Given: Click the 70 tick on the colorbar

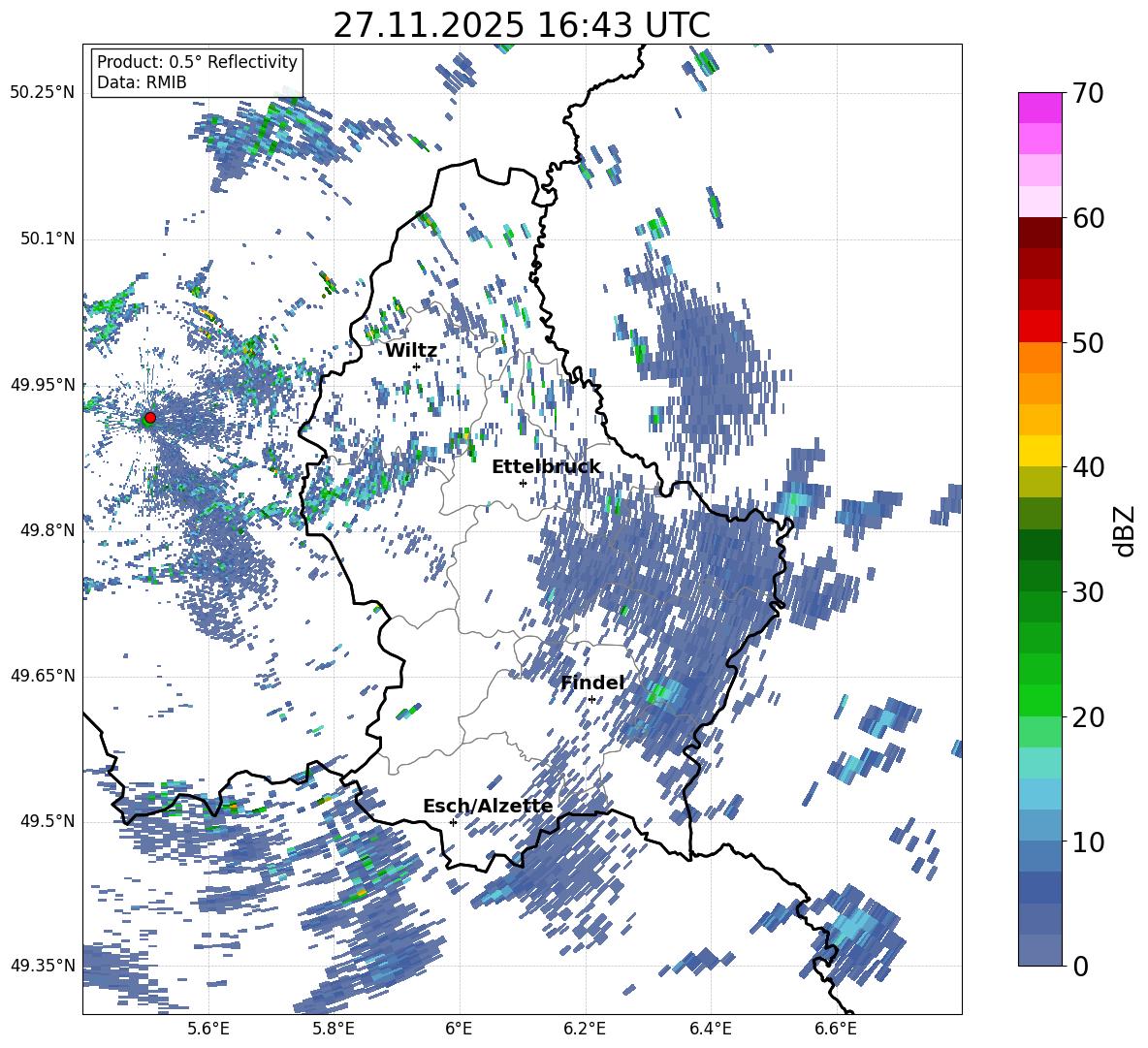Looking at the screenshot, I should point(1087,93).
